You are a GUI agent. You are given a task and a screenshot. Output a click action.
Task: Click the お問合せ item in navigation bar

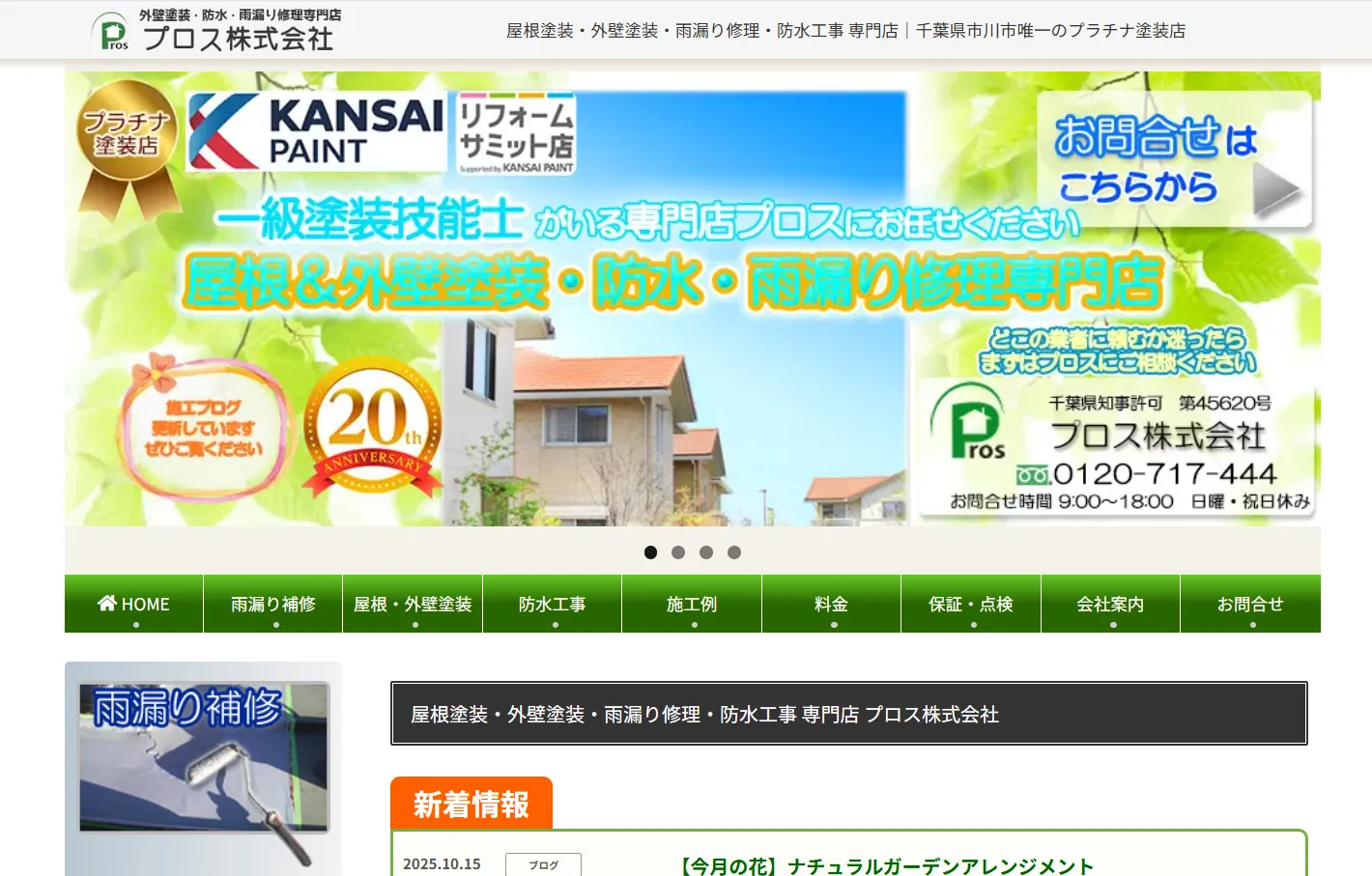coord(1250,604)
